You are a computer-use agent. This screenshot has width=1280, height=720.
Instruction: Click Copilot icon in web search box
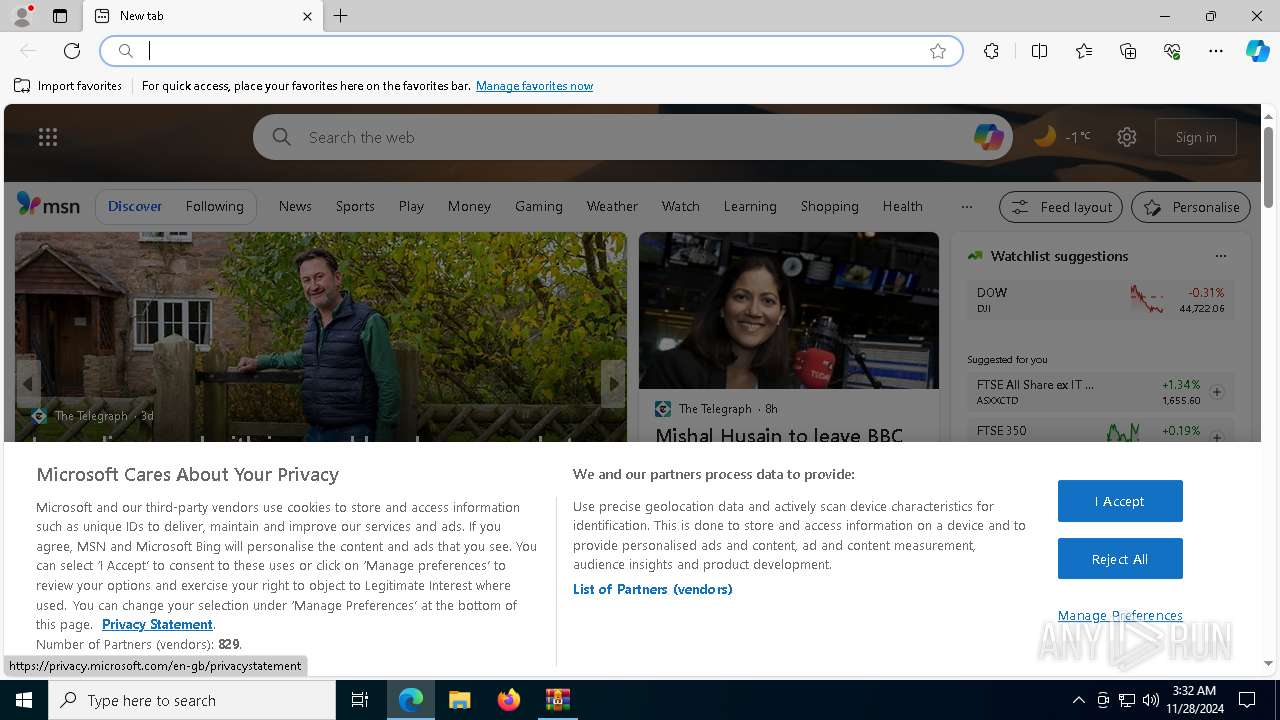tap(988, 137)
